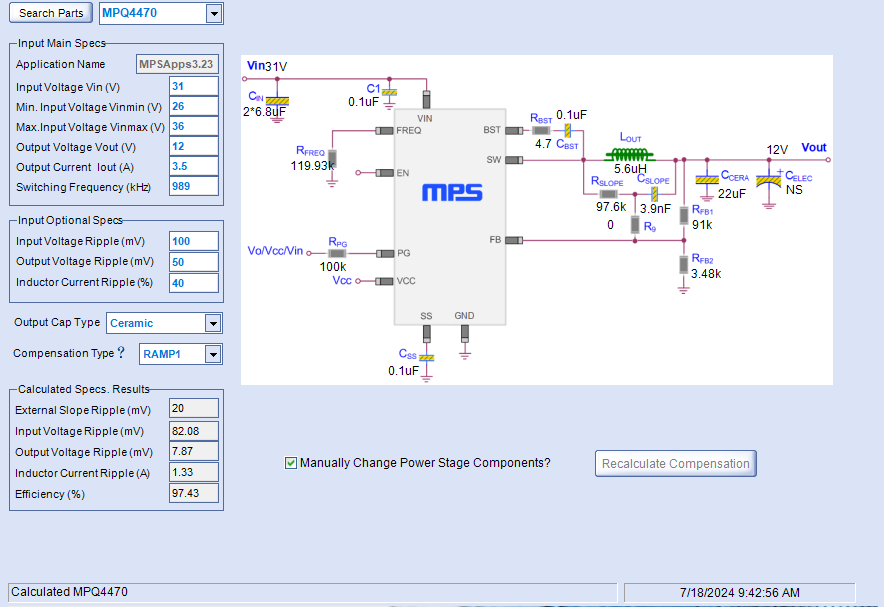Click the 22uF capacitor value label
Image resolution: width=884 pixels, height=607 pixels.
(x=732, y=194)
